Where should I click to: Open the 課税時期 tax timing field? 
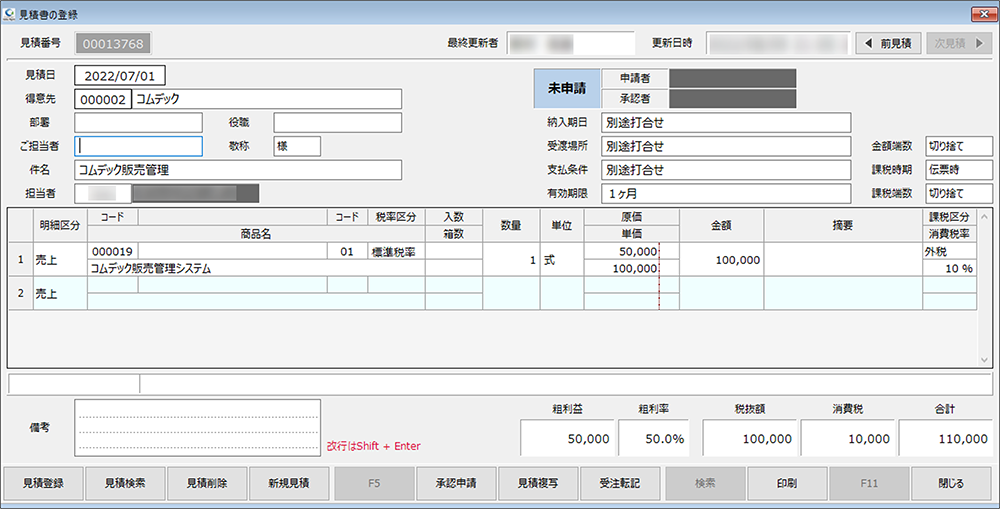pos(958,170)
